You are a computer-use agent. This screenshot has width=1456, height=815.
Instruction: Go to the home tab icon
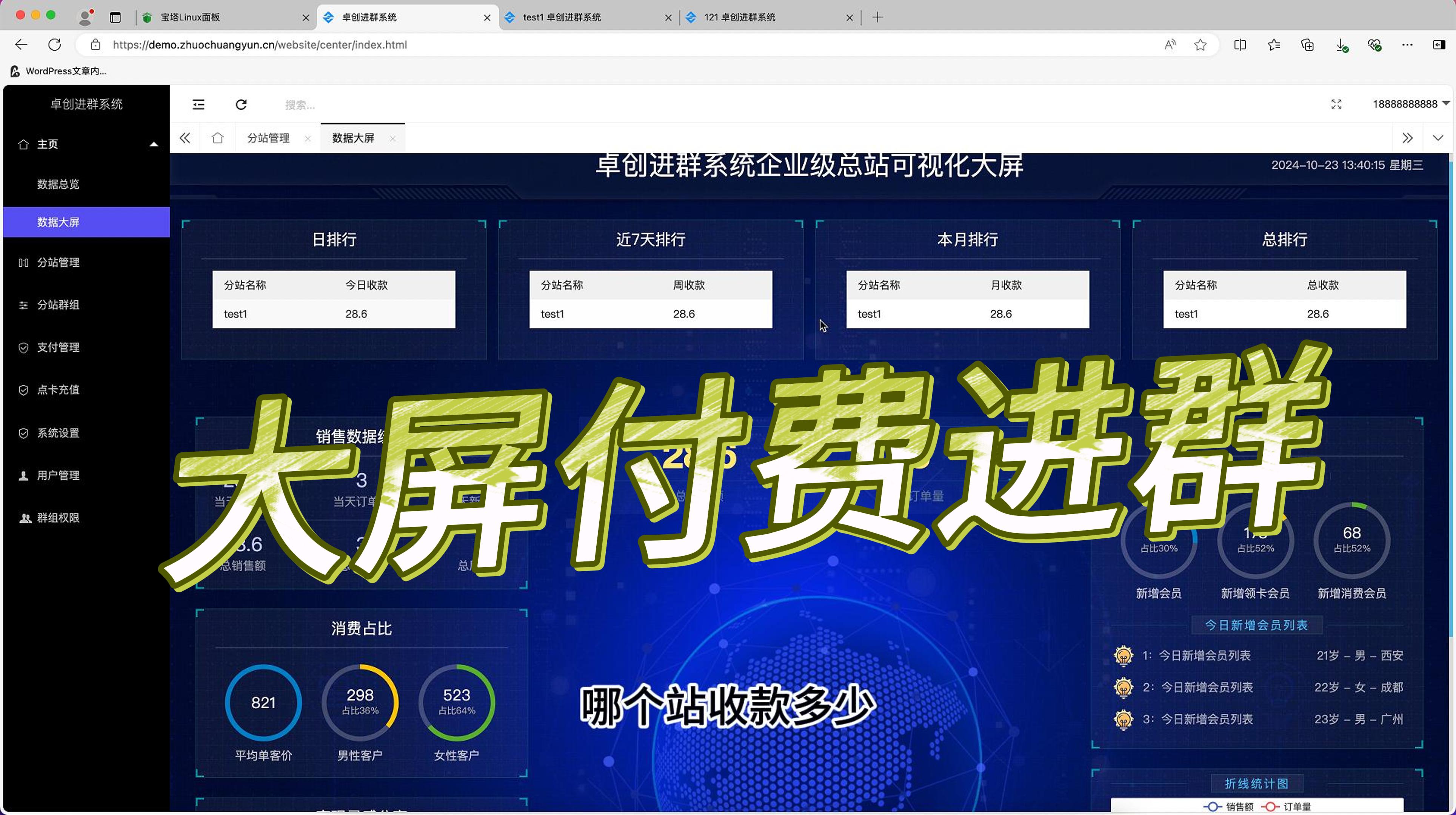tap(218, 138)
